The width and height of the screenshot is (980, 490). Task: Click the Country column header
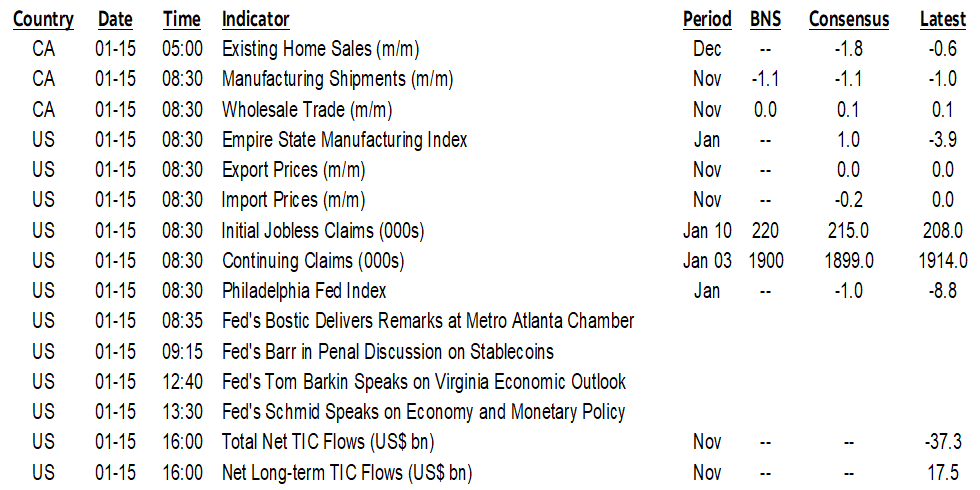[x=43, y=19]
